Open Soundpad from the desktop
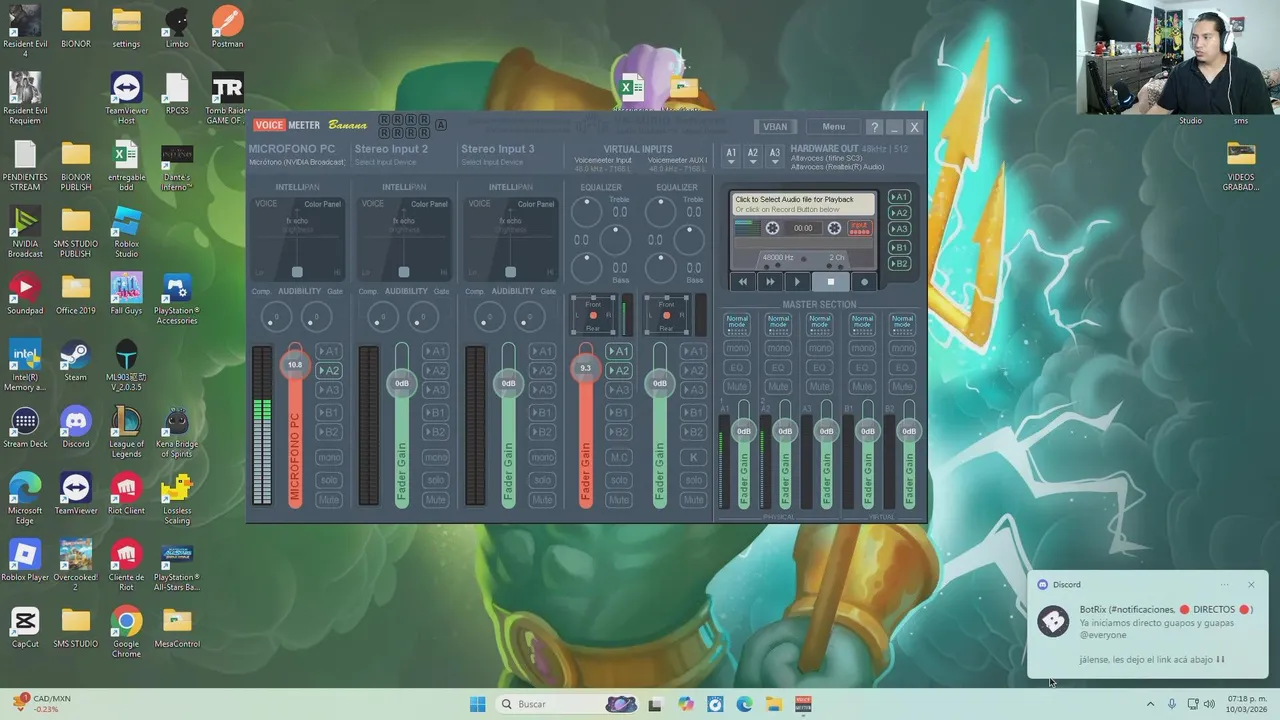The image size is (1280, 720). (x=25, y=294)
